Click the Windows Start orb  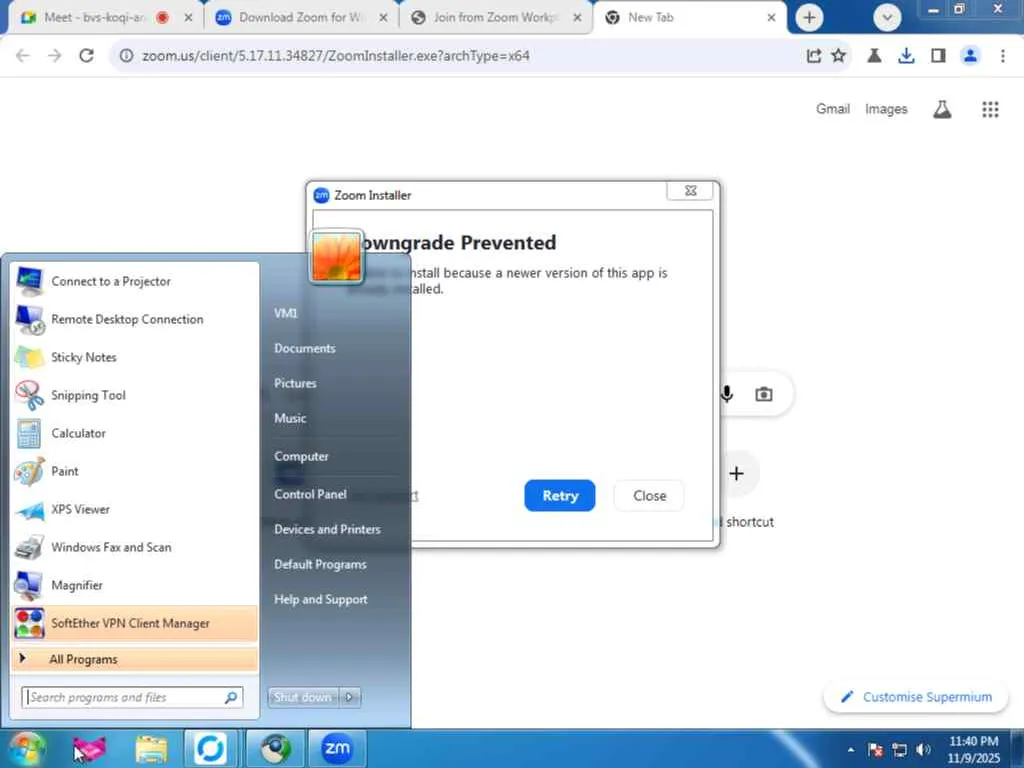(x=27, y=748)
